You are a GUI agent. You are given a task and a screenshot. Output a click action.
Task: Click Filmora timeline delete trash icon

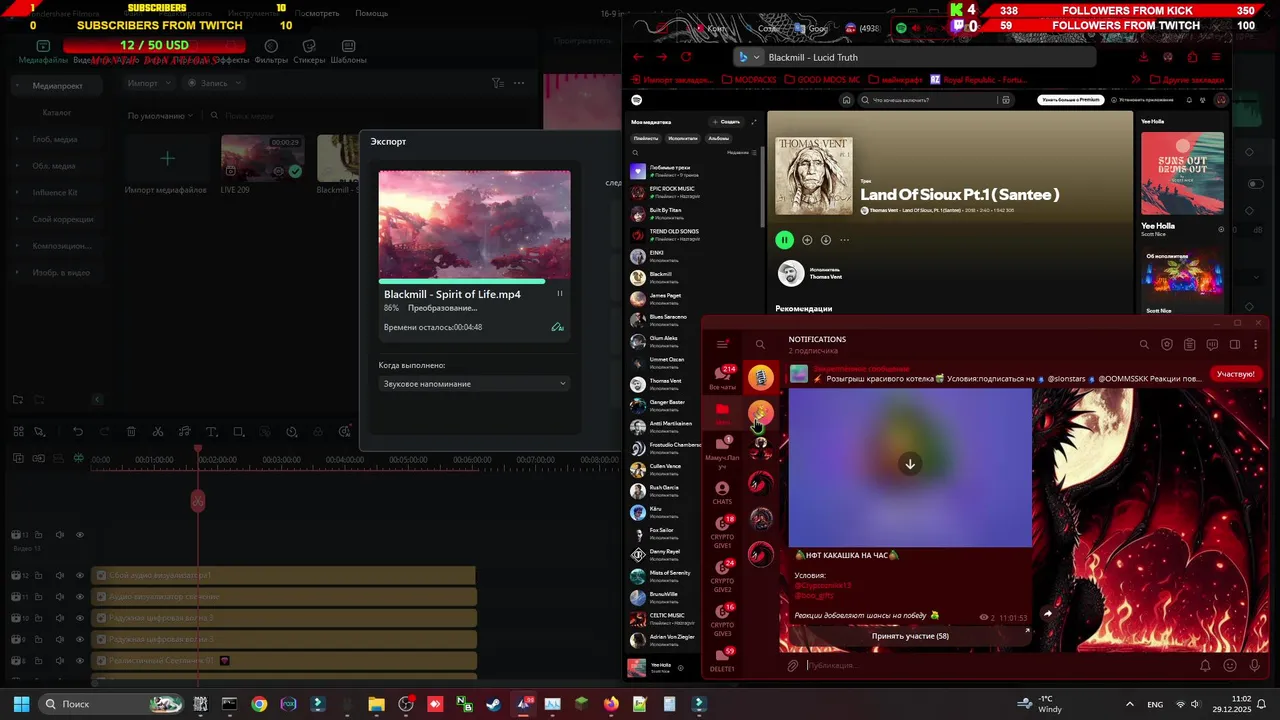131,432
